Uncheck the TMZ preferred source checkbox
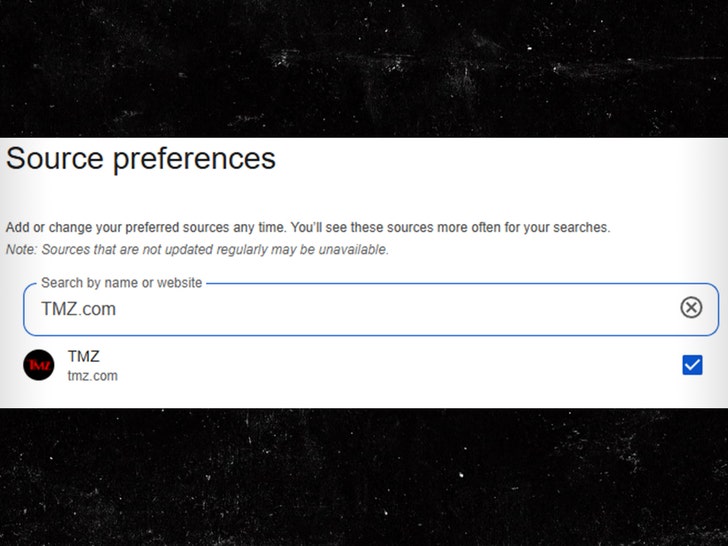Viewport: 728px width, 546px height. point(692,365)
